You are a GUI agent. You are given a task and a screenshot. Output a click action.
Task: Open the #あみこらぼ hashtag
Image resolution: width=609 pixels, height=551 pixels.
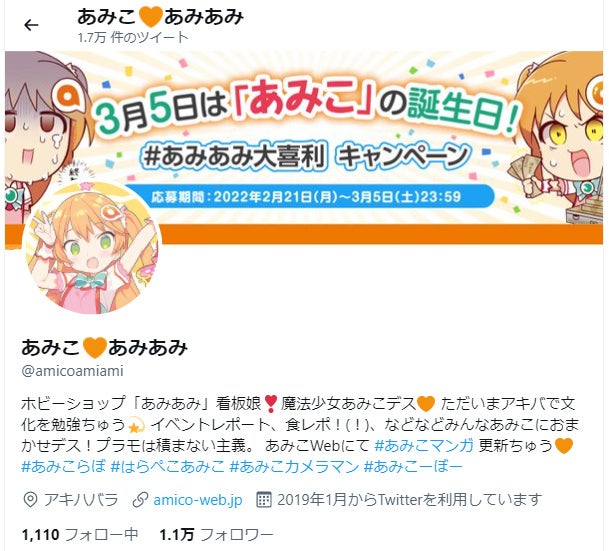[64, 466]
